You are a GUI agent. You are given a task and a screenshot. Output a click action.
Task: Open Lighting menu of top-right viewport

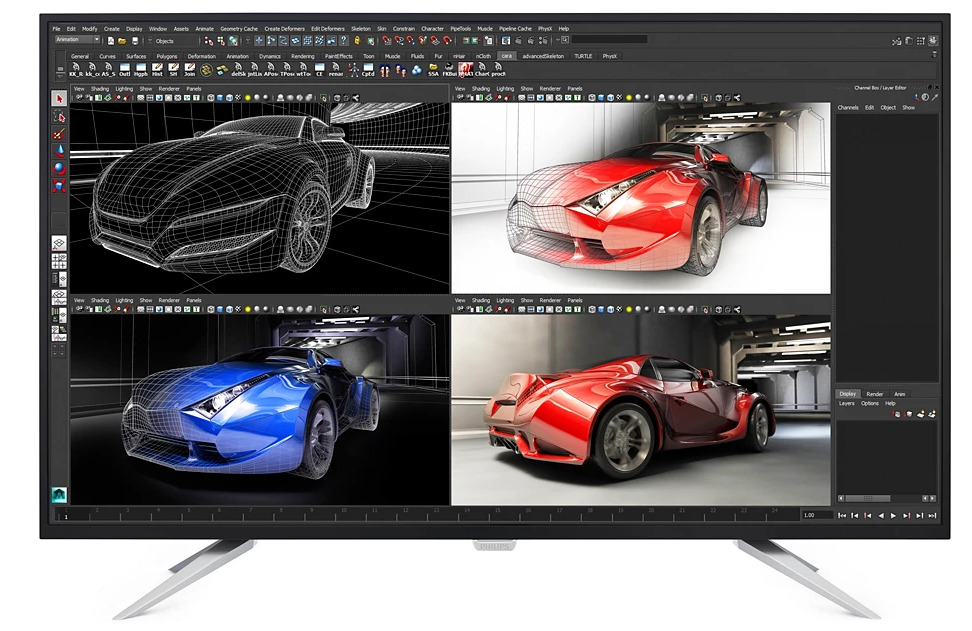click(x=505, y=89)
